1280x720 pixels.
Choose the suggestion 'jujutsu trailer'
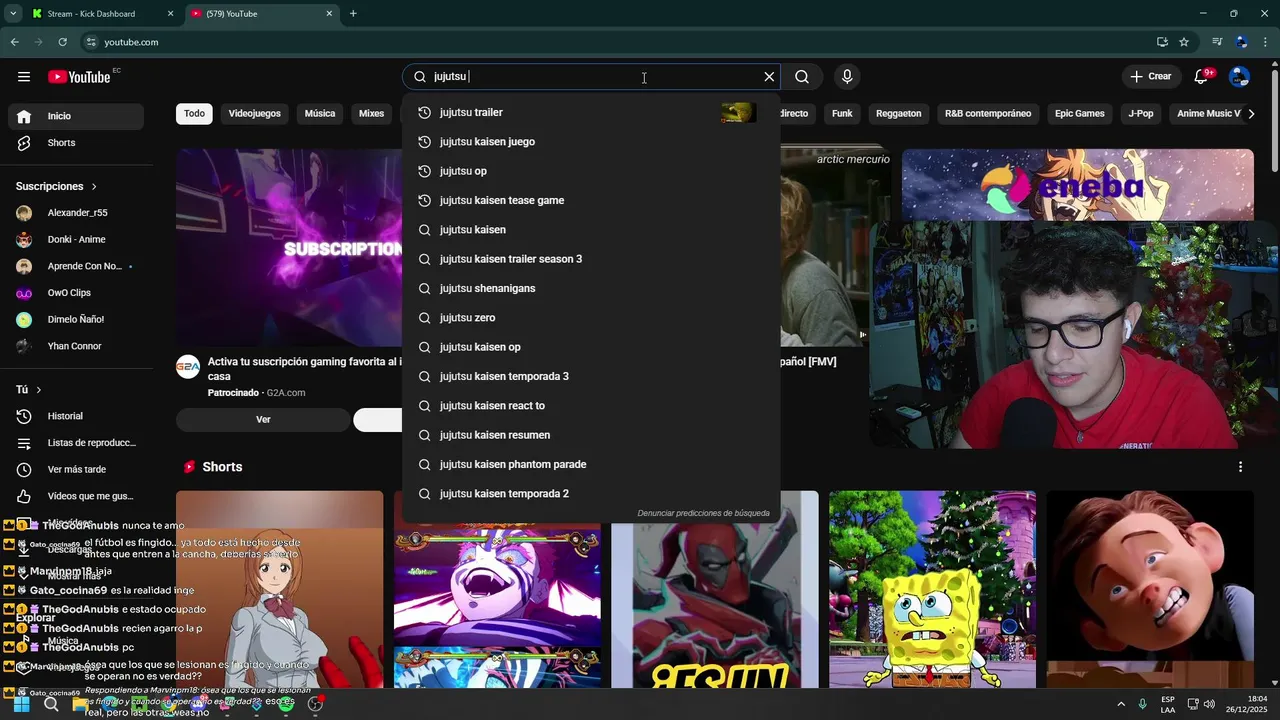[591, 113]
